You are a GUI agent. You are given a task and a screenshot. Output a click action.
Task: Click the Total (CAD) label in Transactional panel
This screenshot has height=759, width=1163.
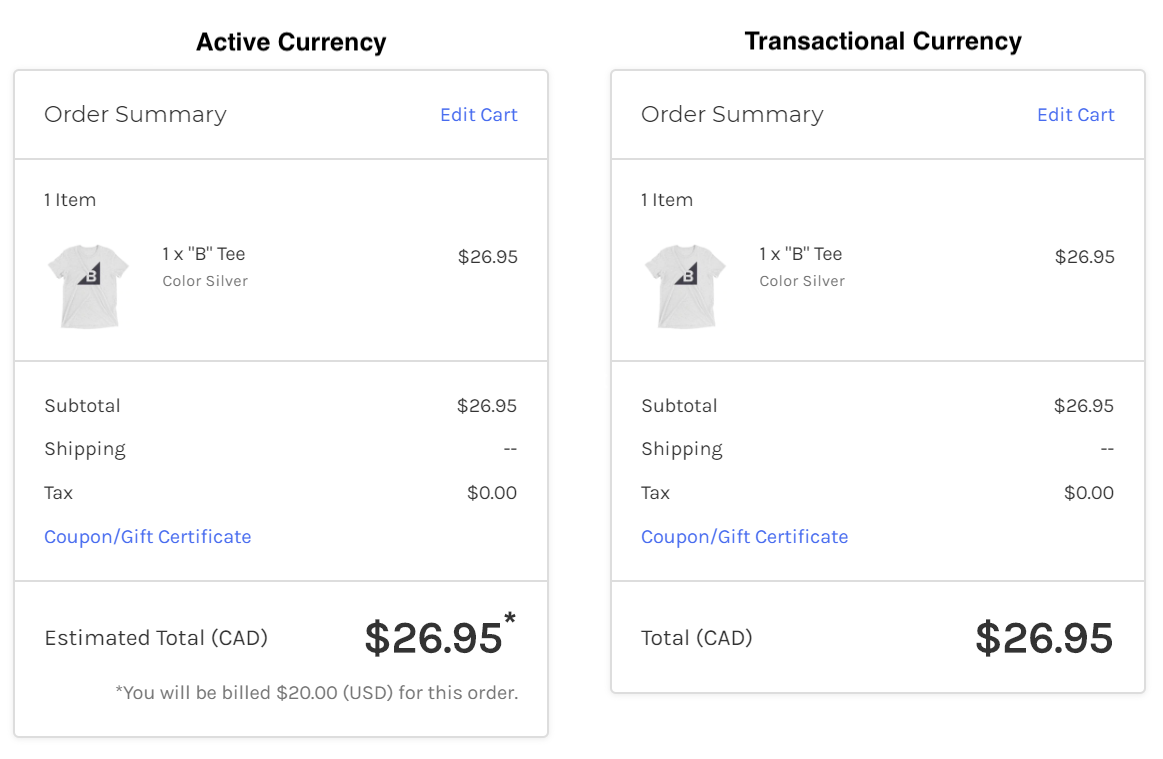tap(696, 638)
